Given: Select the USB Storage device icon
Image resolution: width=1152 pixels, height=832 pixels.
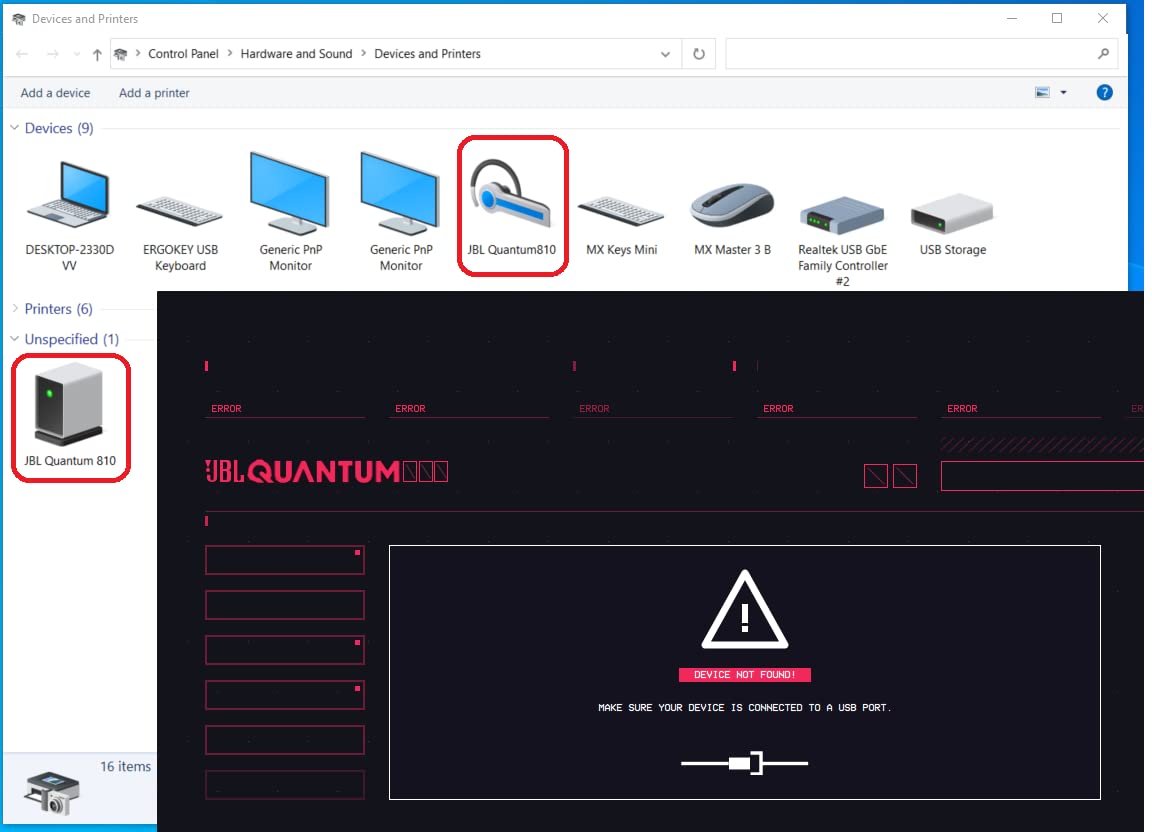Looking at the screenshot, I should (x=952, y=212).
